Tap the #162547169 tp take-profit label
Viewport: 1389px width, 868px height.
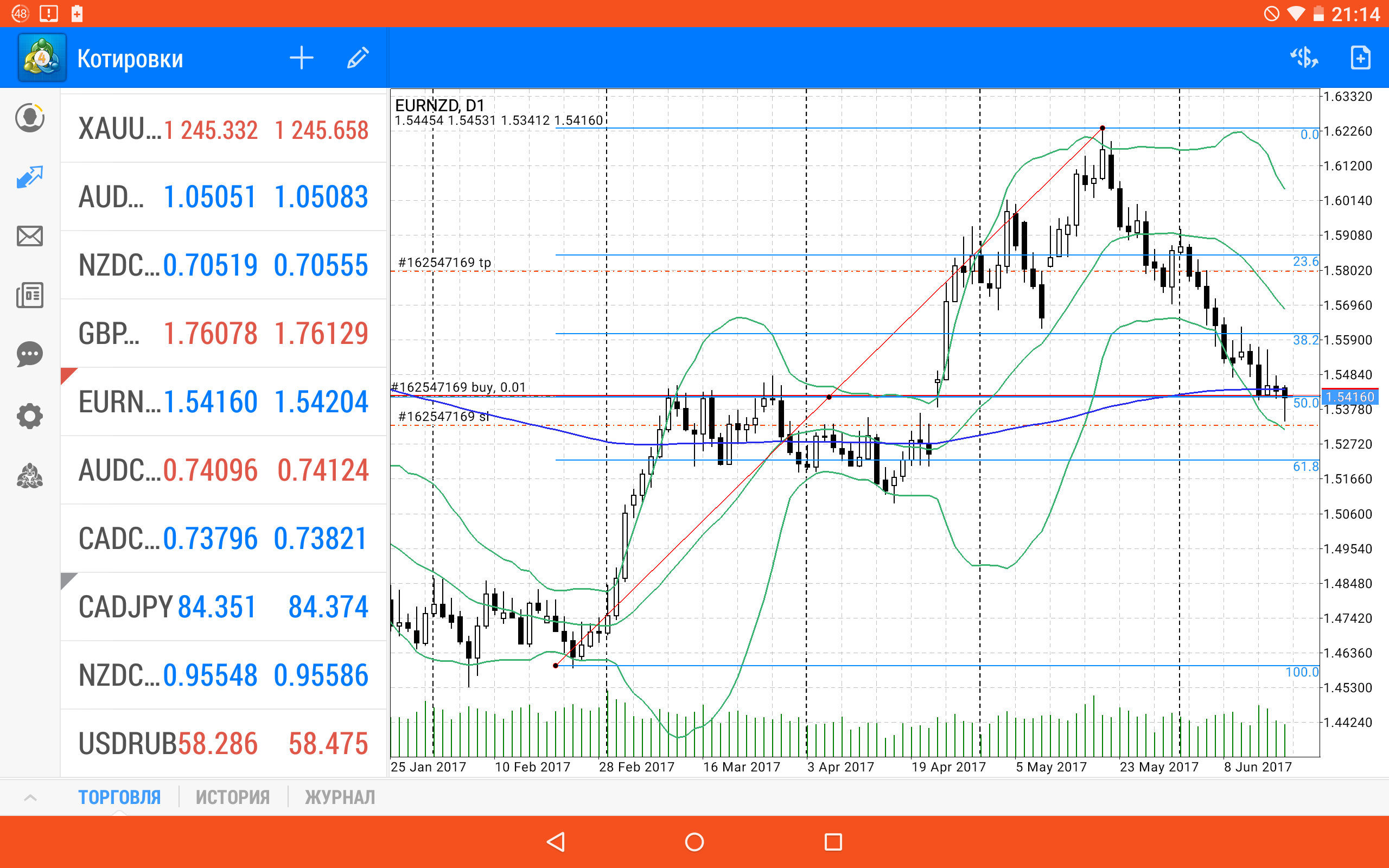coord(445,263)
